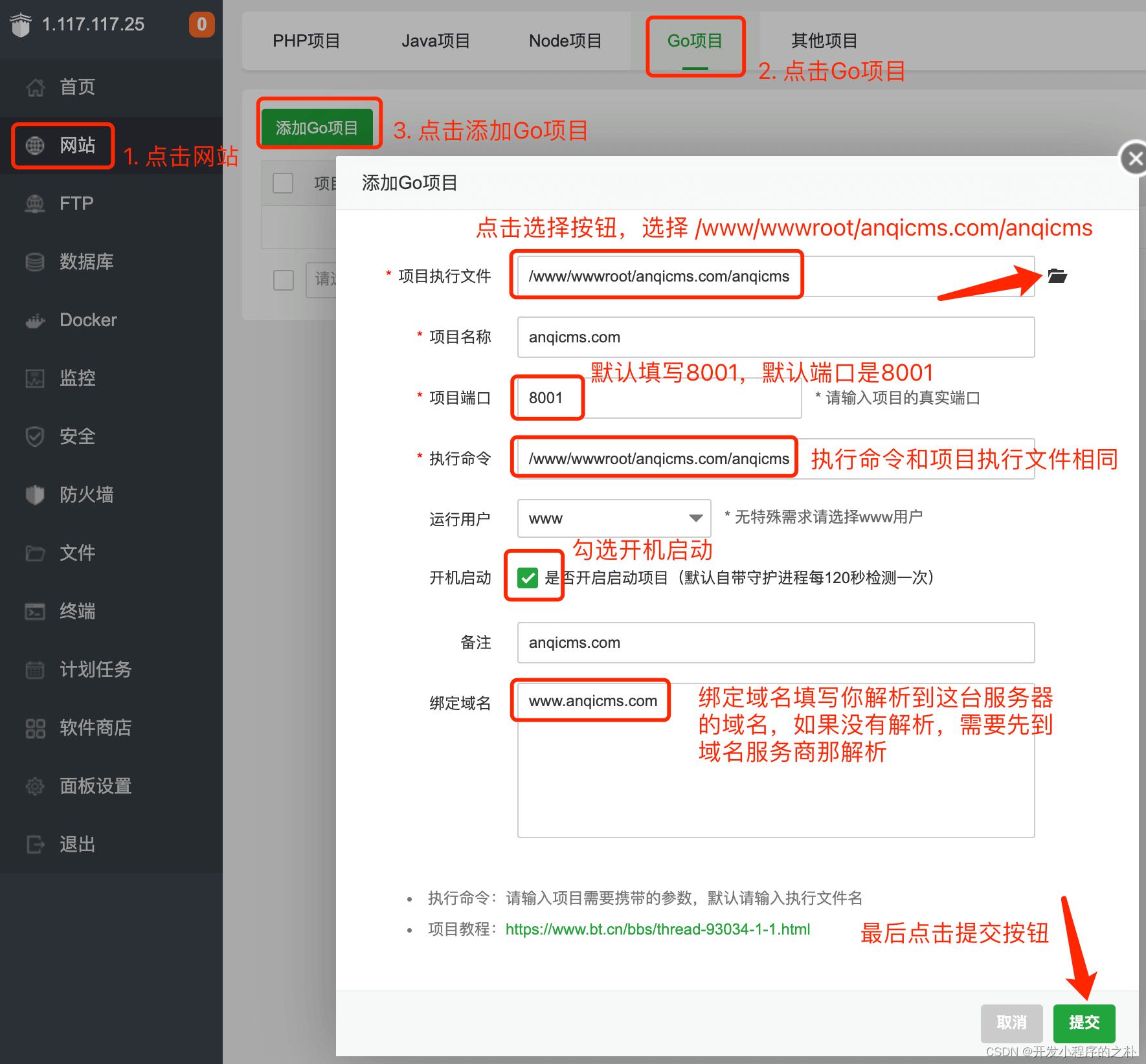The height and width of the screenshot is (1064, 1146).
Task: Launch the 终端 from the sidebar
Action: coord(77,611)
